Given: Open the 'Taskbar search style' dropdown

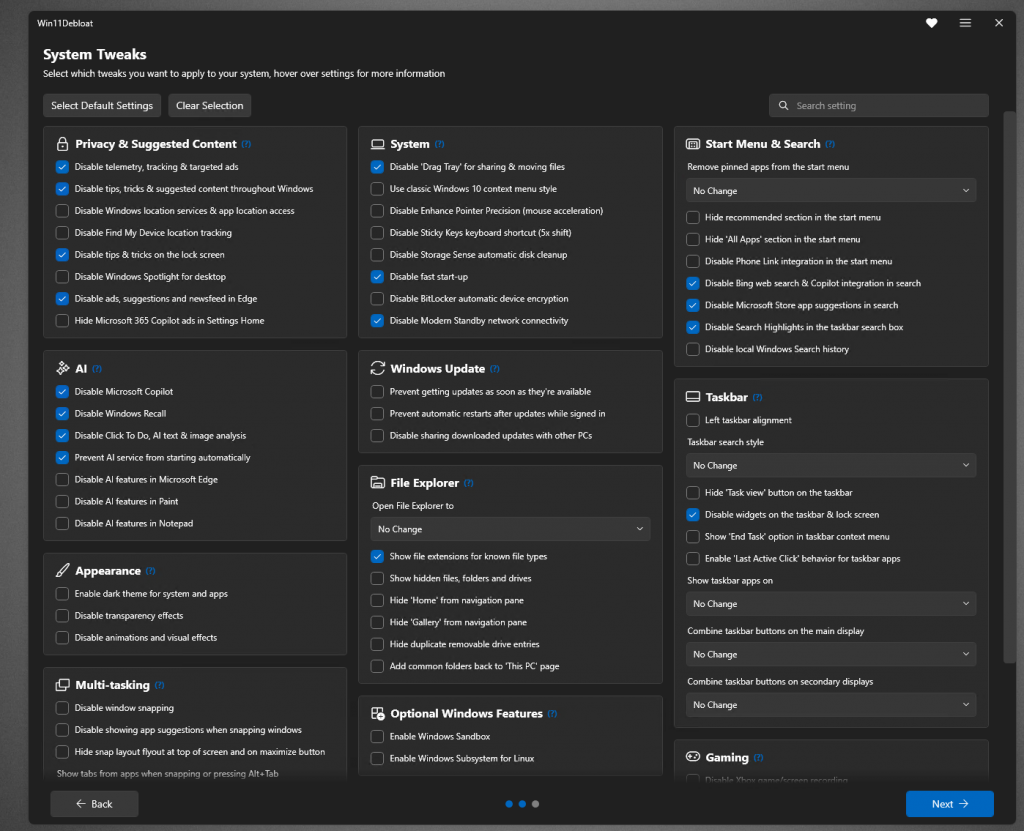Looking at the screenshot, I should (831, 466).
